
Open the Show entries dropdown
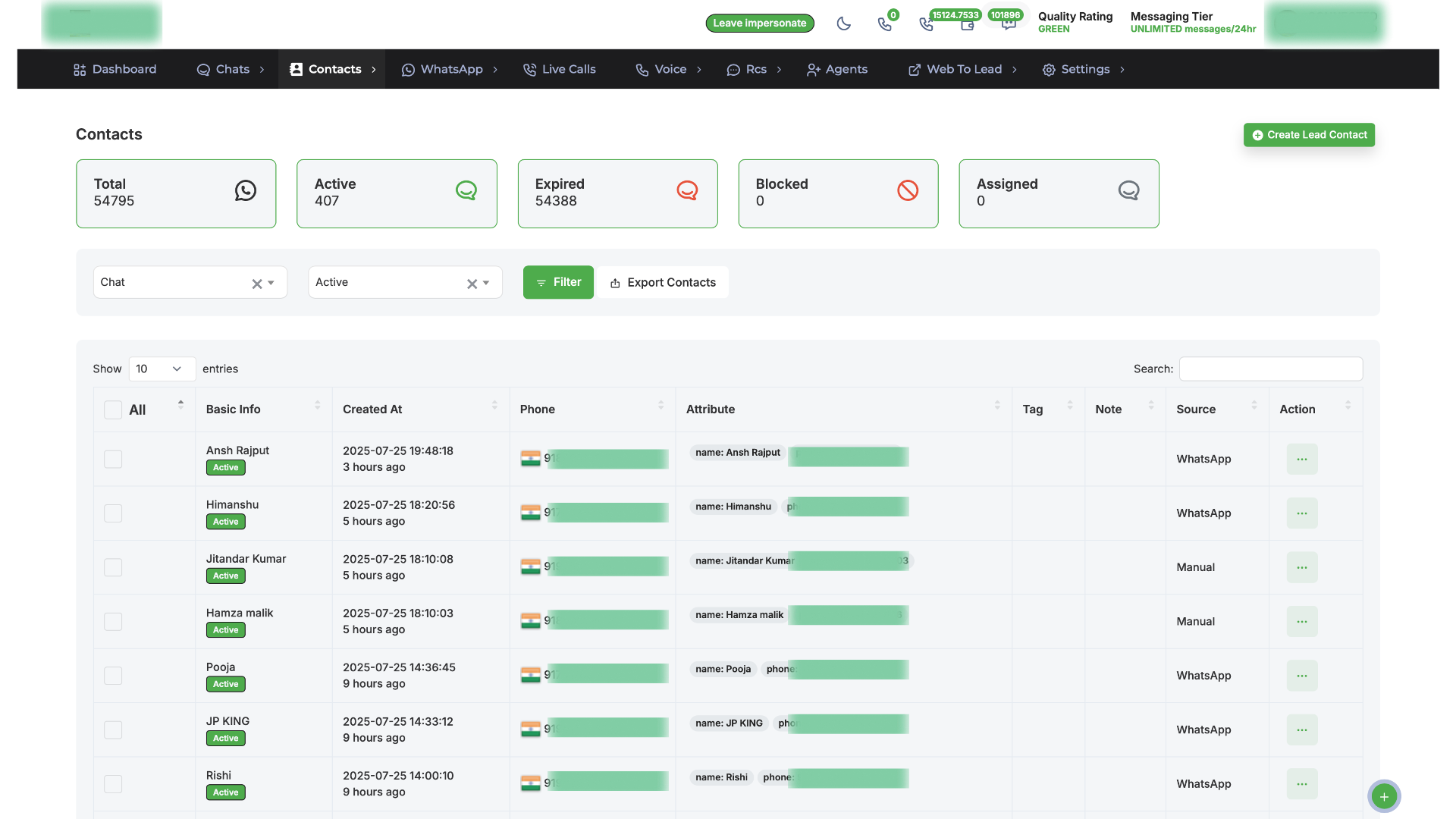[162, 369]
